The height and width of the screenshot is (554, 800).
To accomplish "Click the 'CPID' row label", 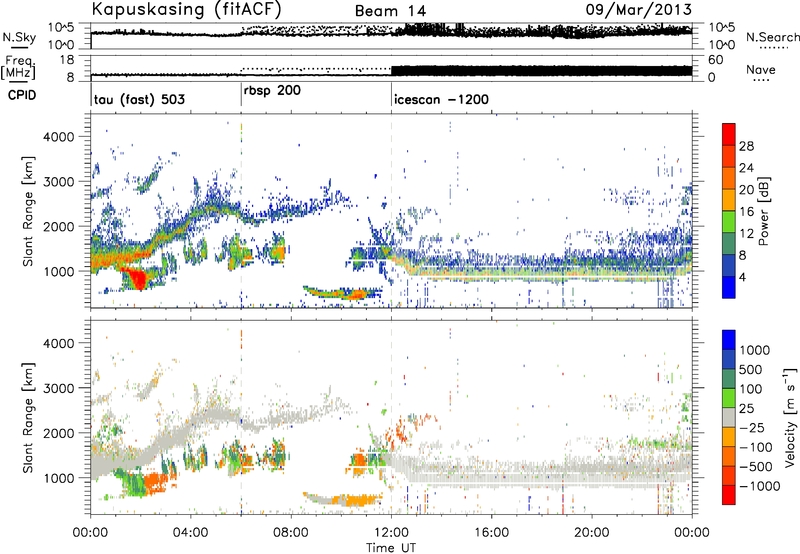I will pos(22,95).
